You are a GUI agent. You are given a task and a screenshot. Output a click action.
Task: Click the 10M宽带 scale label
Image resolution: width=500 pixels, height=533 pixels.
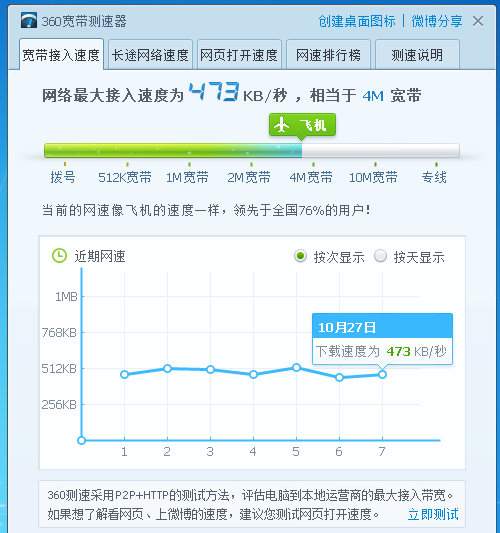[x=373, y=177]
